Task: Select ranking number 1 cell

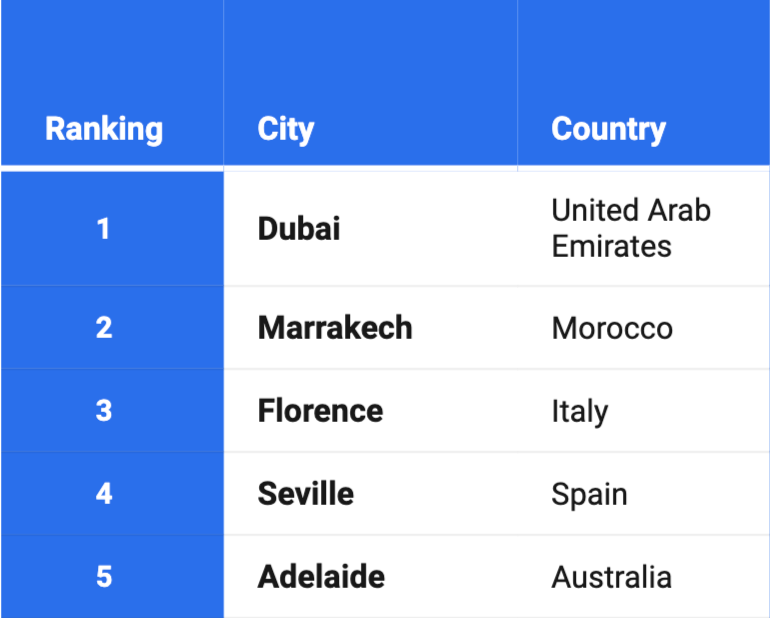Action: point(112,228)
